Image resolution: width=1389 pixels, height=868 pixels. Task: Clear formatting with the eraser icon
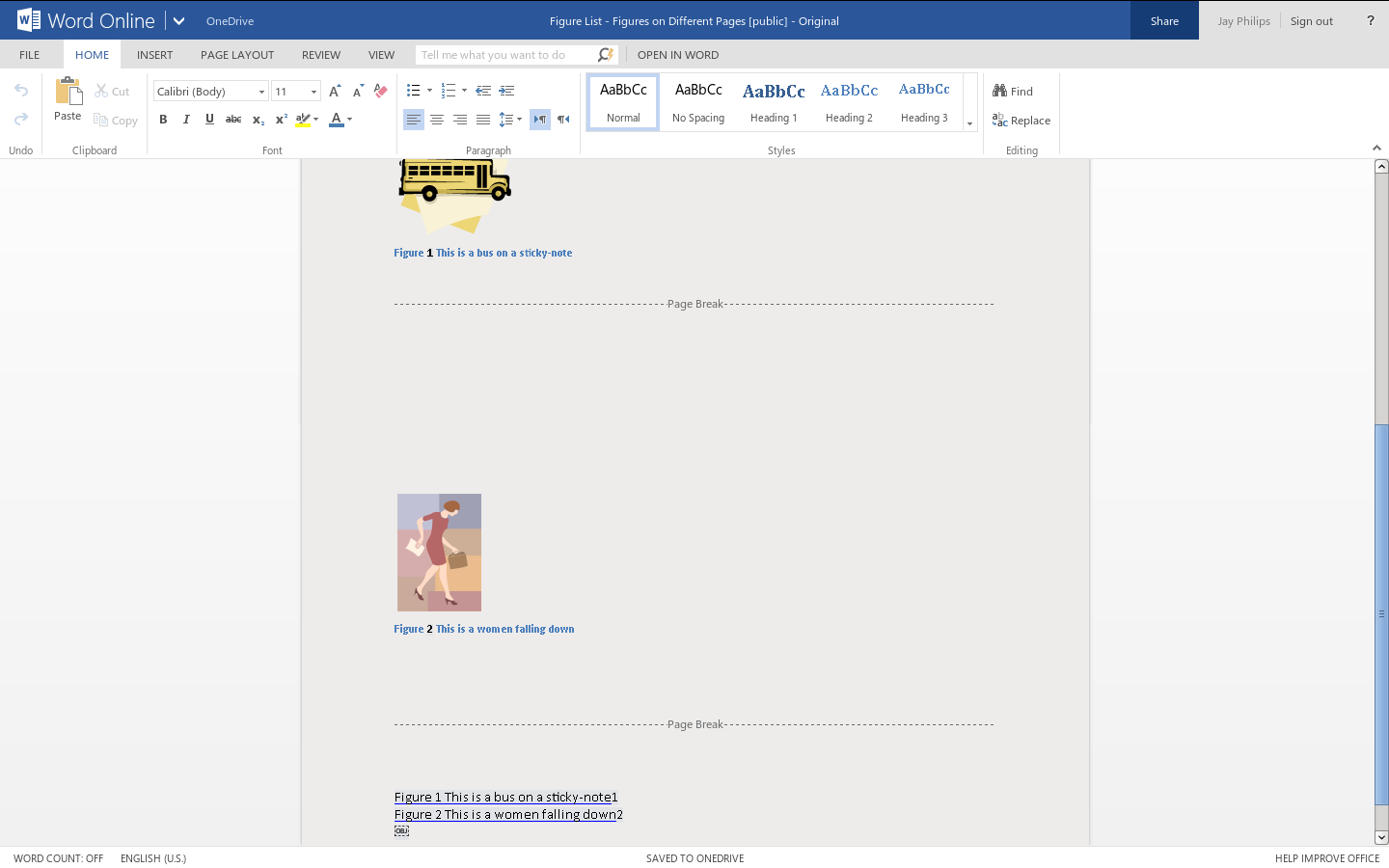381,91
